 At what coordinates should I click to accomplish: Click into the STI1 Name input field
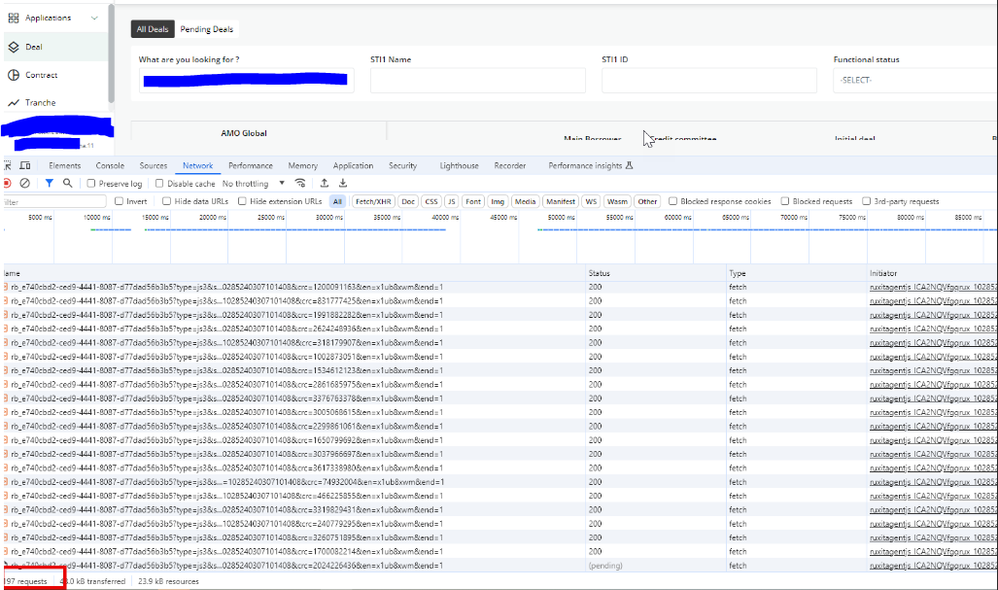pyautogui.click(x=478, y=81)
